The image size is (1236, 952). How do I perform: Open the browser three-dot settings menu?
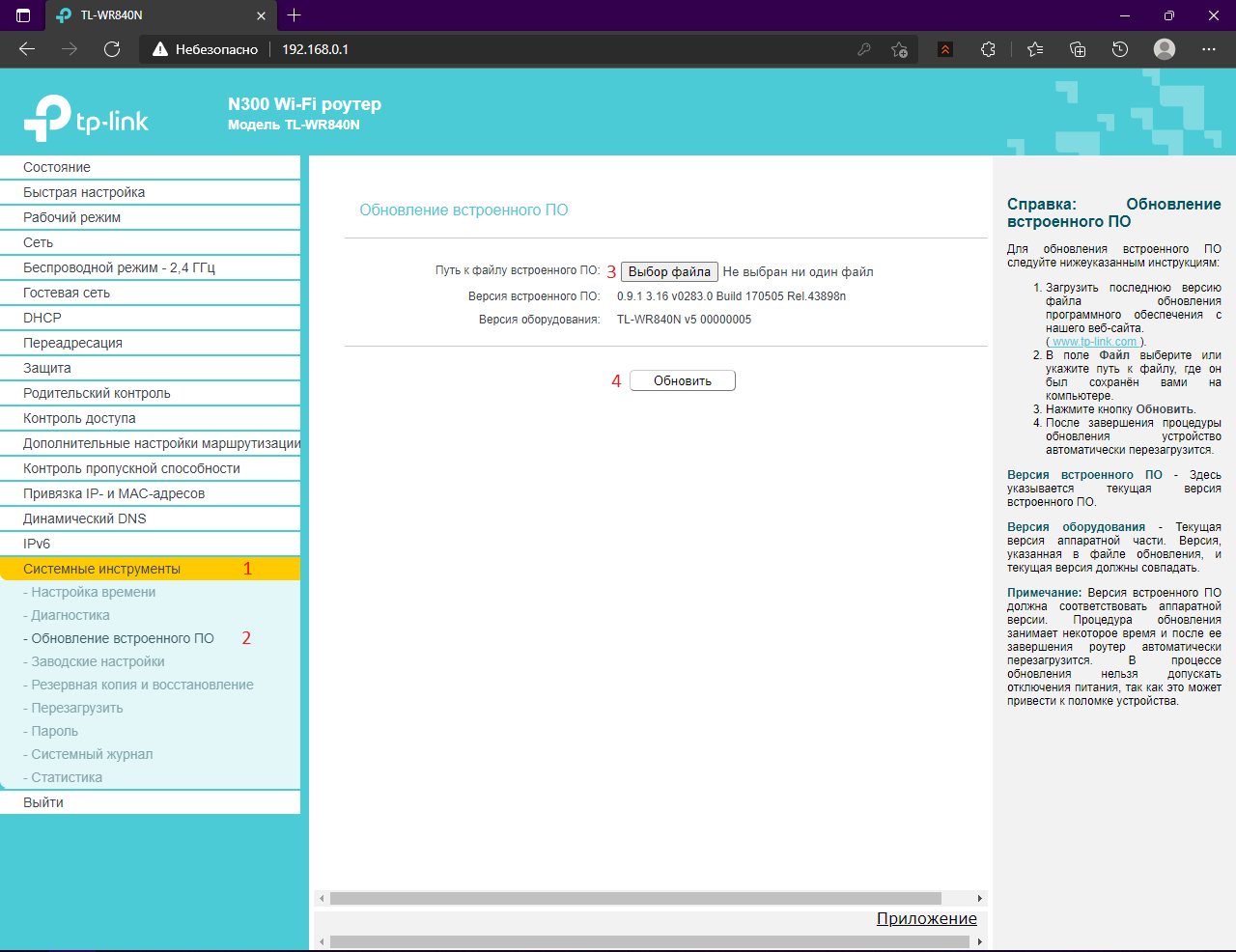pyautogui.click(x=1209, y=49)
